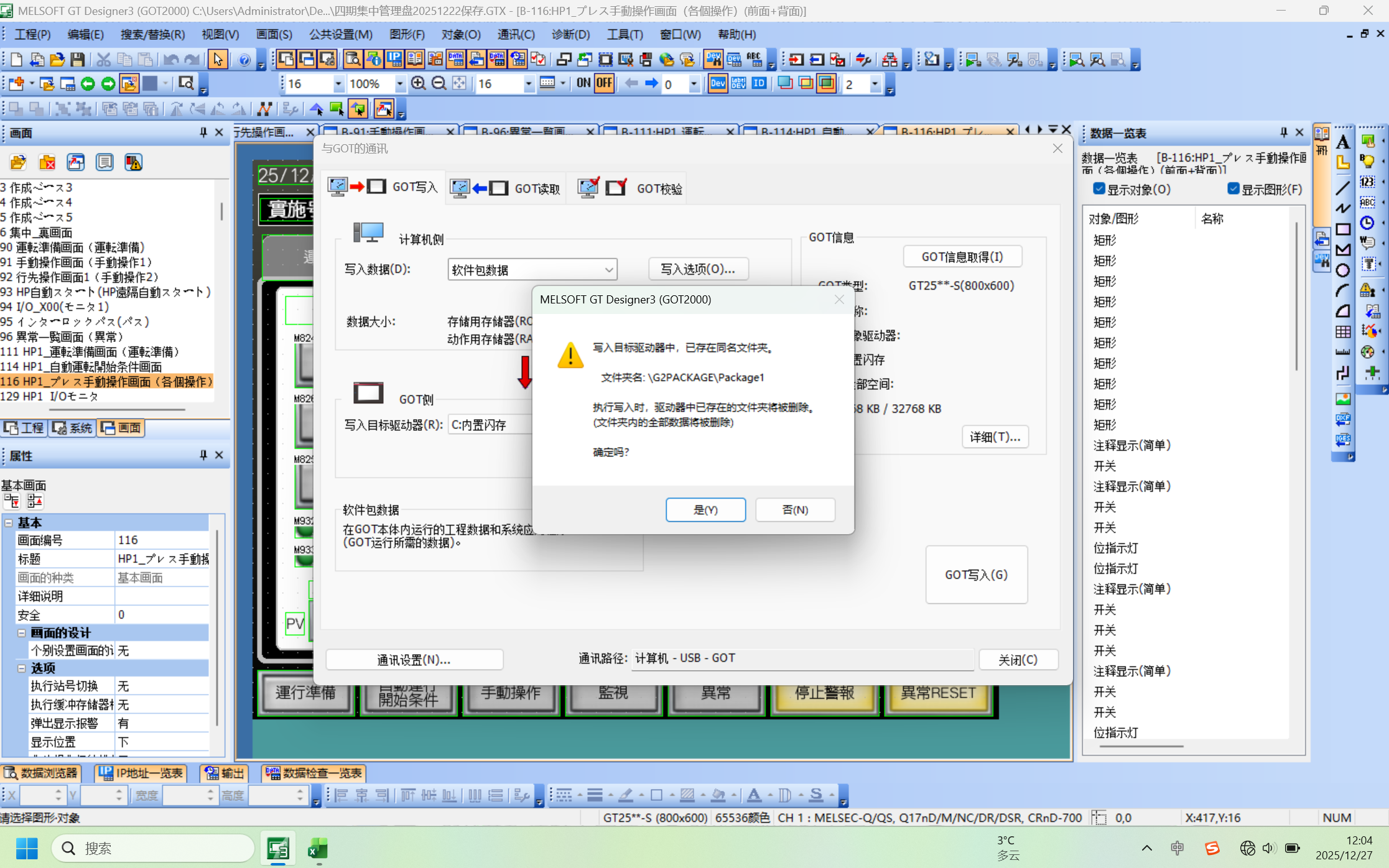The height and width of the screenshot is (868, 1389).
Task: Click the 是(Y) confirmation button
Action: pos(705,510)
